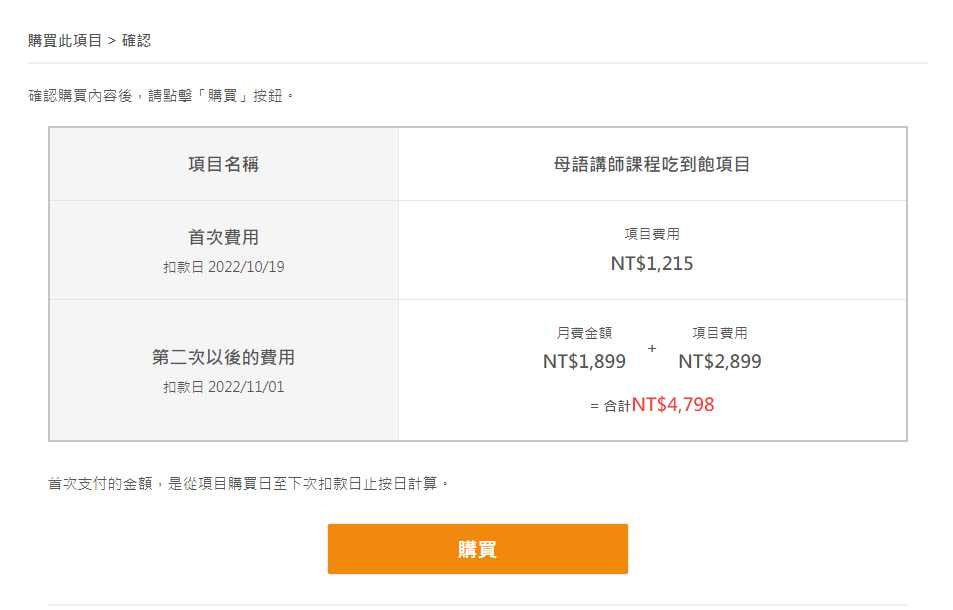Click the 首次費用 row label
The height and width of the screenshot is (610, 953).
[x=223, y=238]
